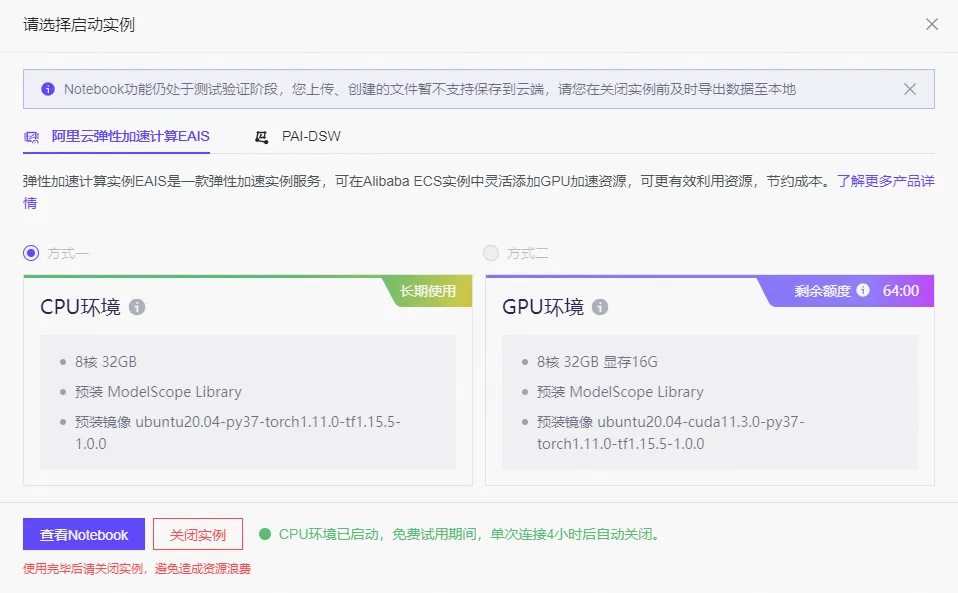Select the CPU环境 card title
This screenshot has height=593, width=958.
click(81, 307)
